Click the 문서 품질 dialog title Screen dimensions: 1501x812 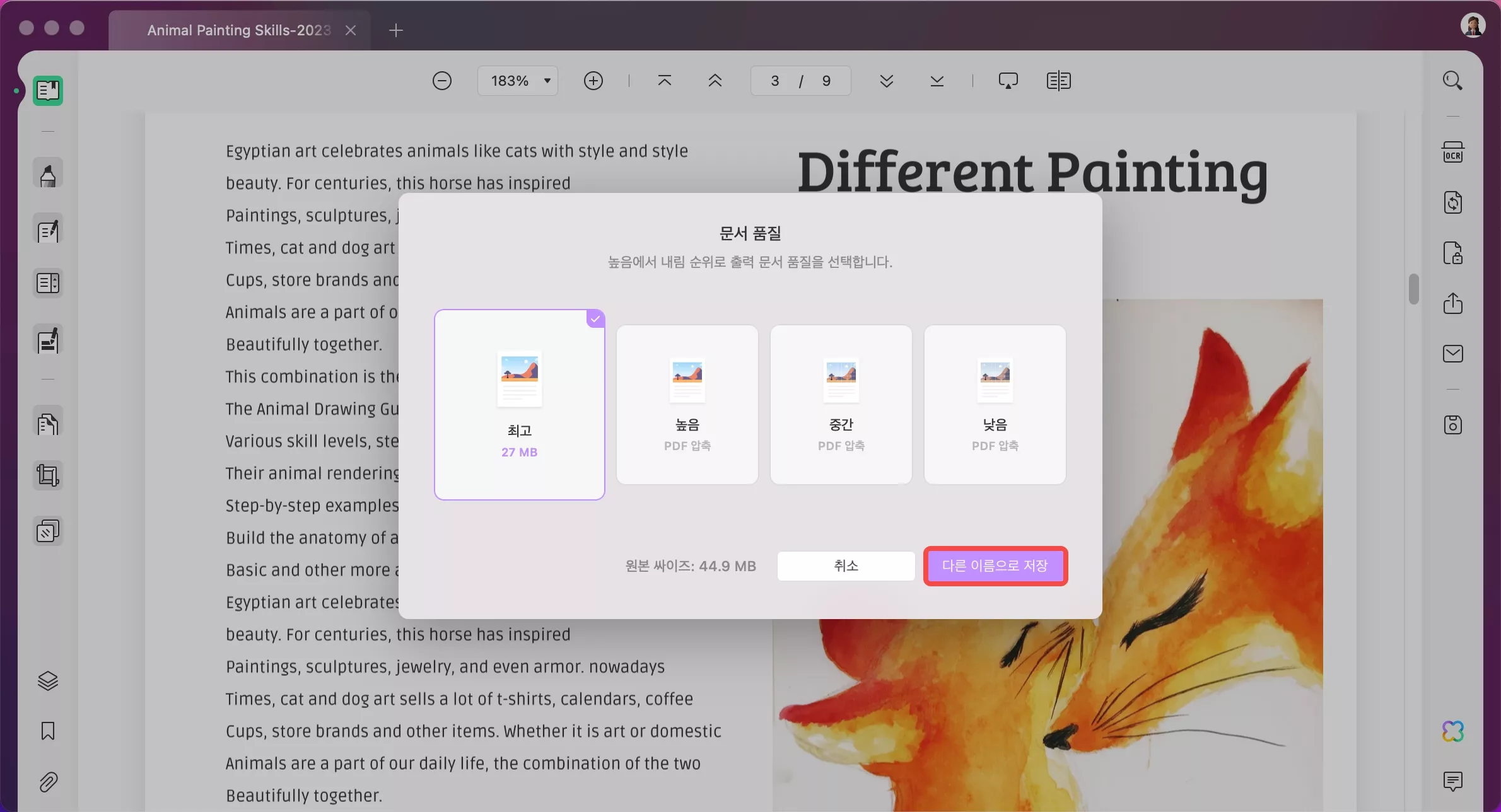[x=750, y=233]
